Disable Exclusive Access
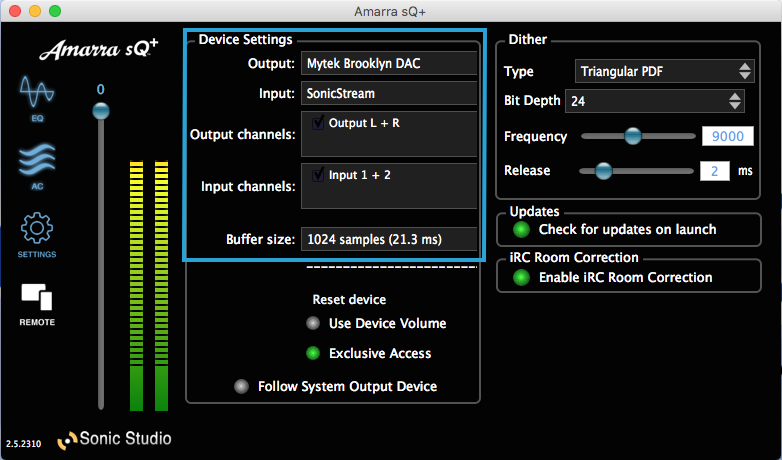The image size is (782, 460). [313, 353]
